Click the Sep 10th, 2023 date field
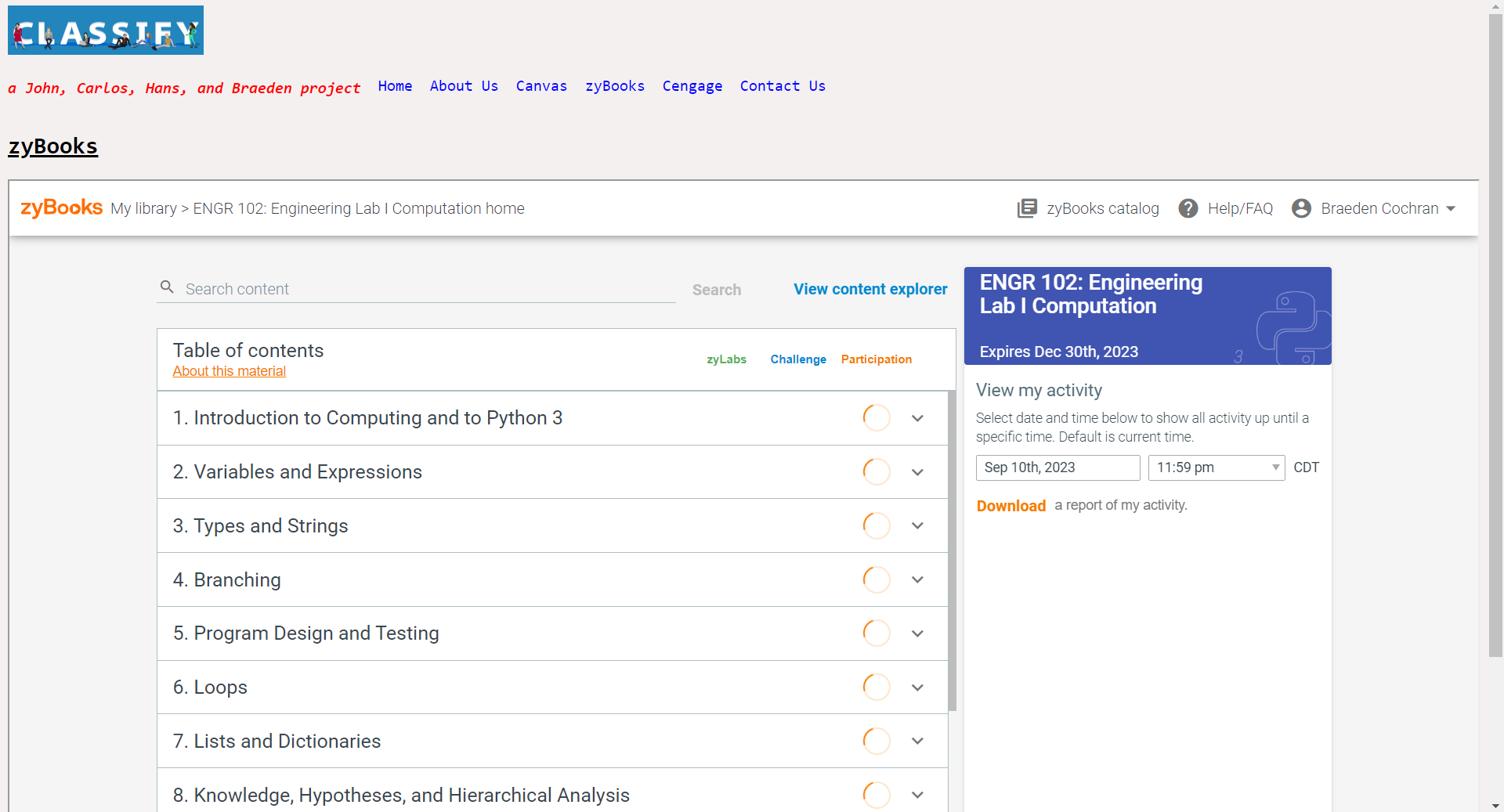 [1057, 467]
